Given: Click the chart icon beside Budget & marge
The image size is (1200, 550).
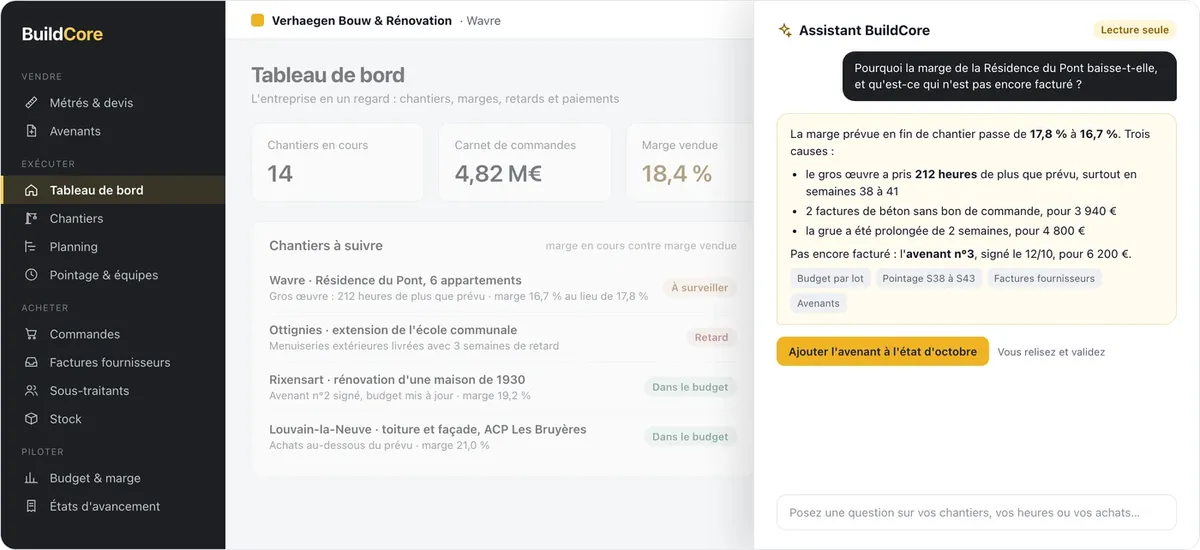Looking at the screenshot, I should tap(31, 478).
